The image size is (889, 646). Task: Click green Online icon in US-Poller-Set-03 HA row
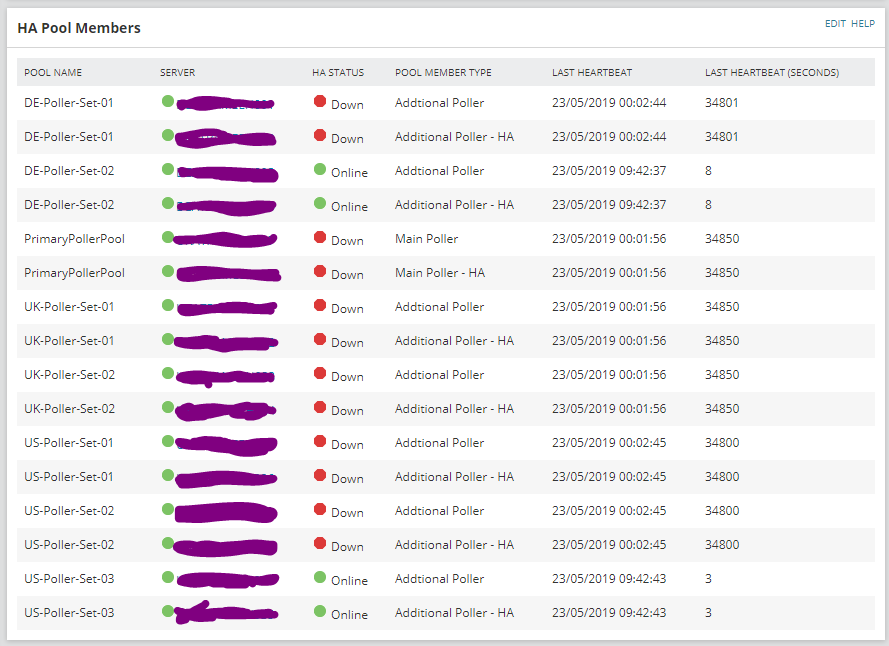point(320,611)
